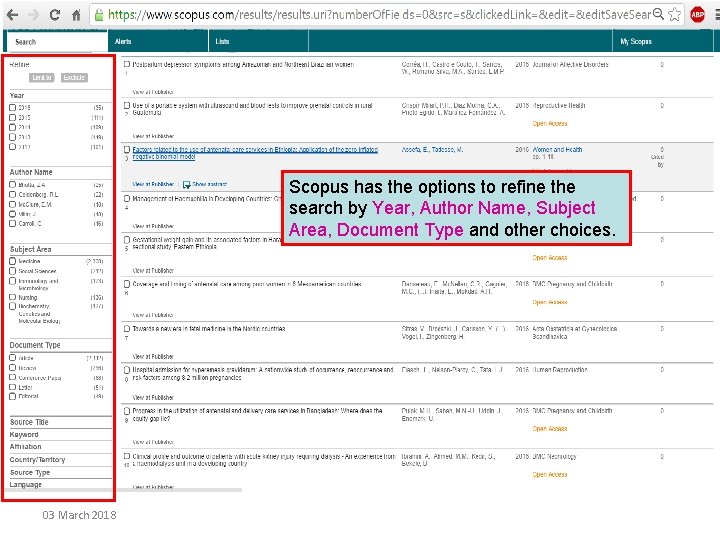Check the Social Sciences subject area
This screenshot has width=720, height=540.
[13, 271]
